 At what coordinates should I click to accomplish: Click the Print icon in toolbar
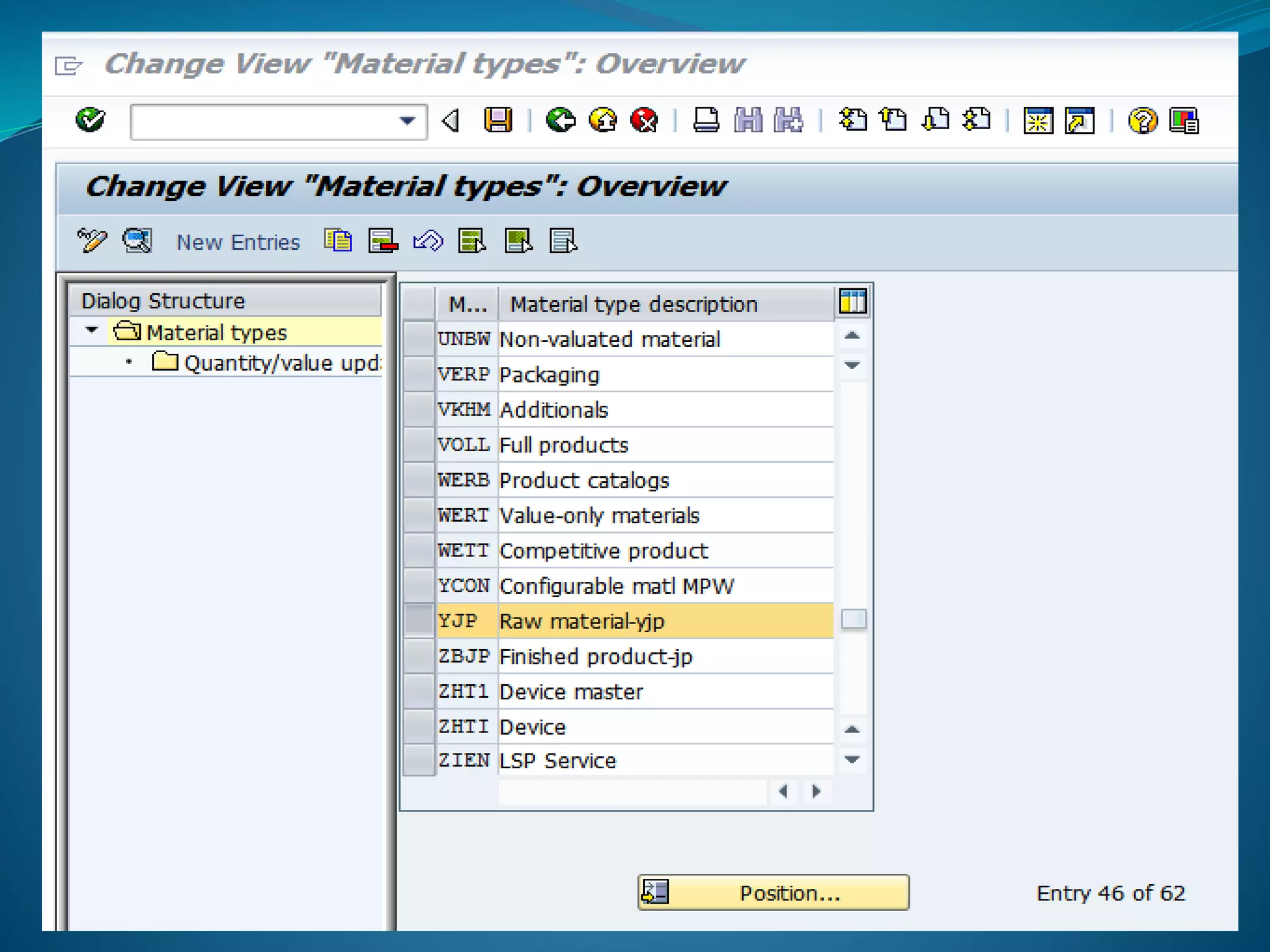706,120
